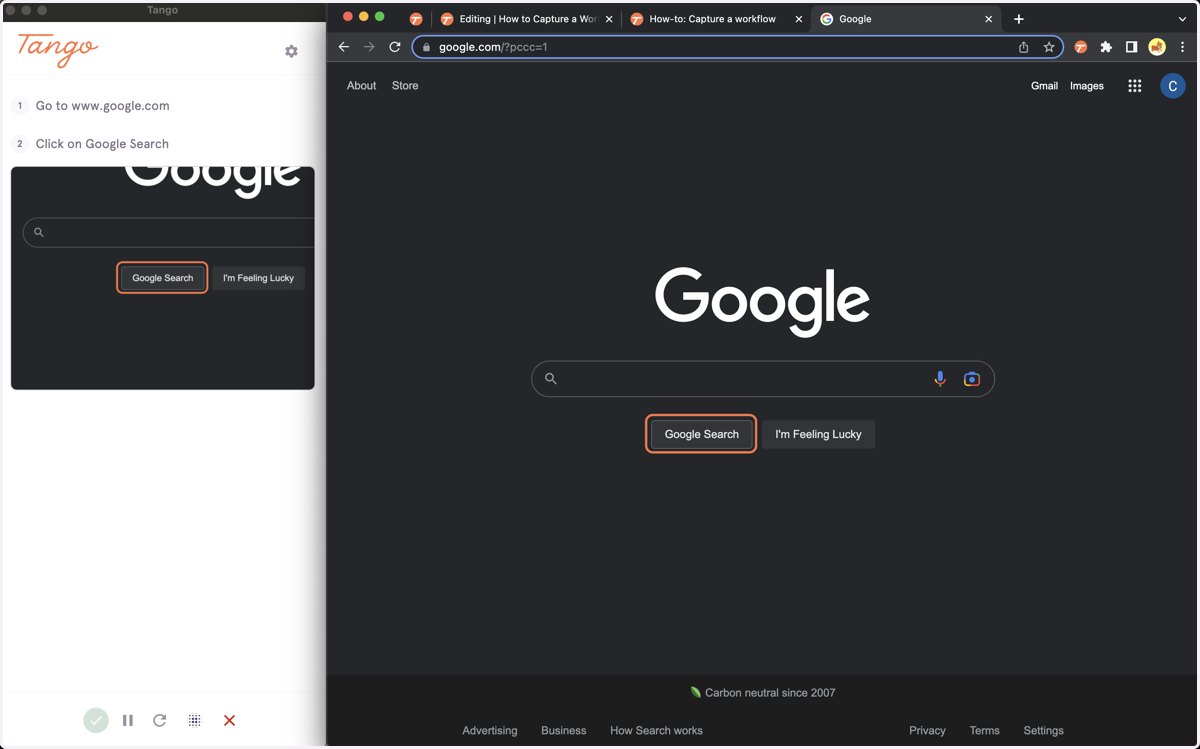Switch to the pinned Tango tab

416,19
